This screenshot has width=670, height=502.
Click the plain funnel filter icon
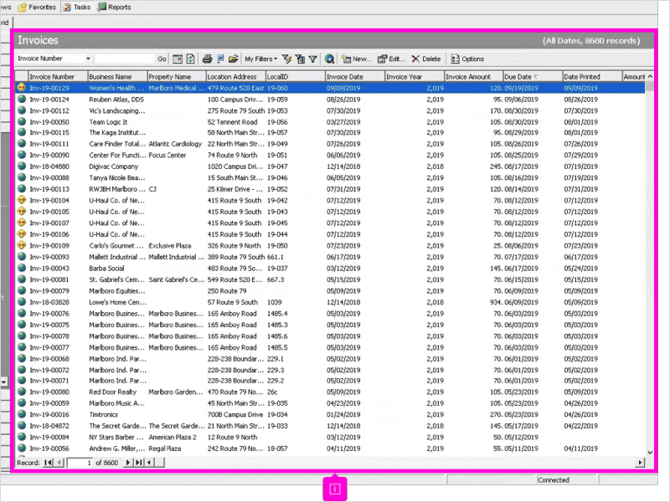click(x=313, y=59)
